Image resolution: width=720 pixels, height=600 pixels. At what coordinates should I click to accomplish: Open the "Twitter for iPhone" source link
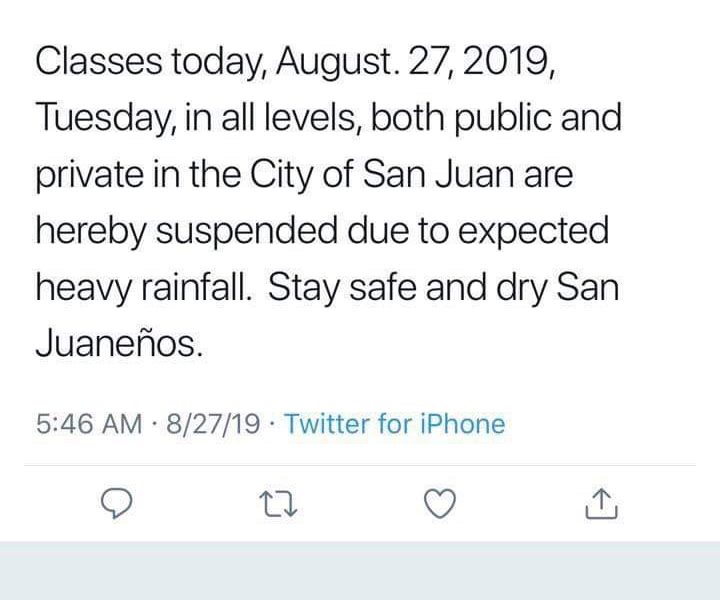tap(395, 424)
